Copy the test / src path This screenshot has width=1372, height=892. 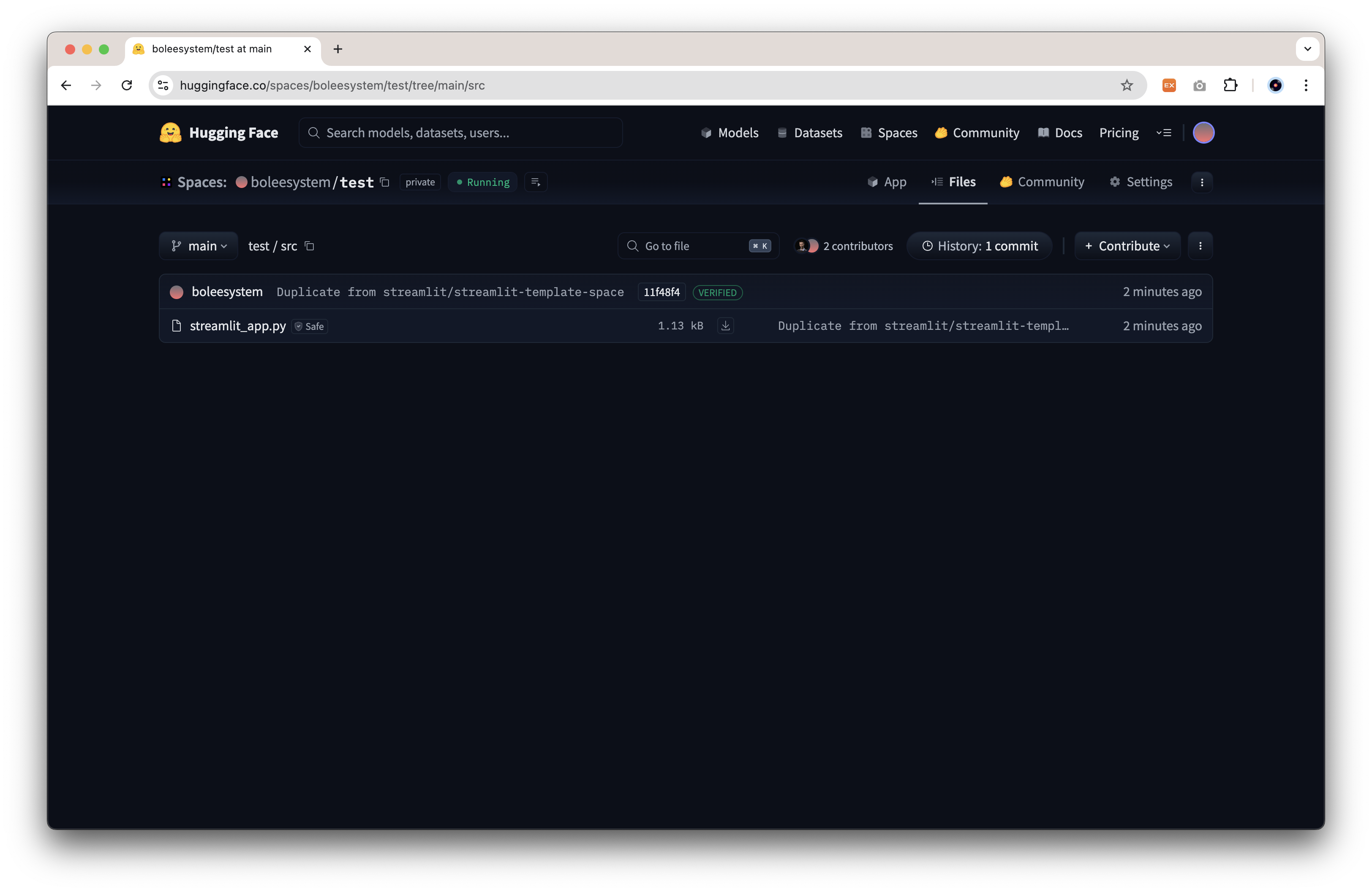310,246
